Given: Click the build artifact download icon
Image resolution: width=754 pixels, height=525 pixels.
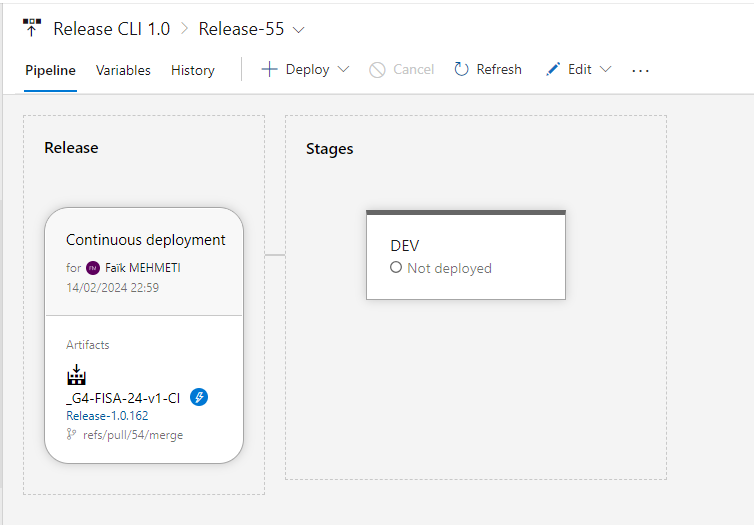Looking at the screenshot, I should pos(76,376).
